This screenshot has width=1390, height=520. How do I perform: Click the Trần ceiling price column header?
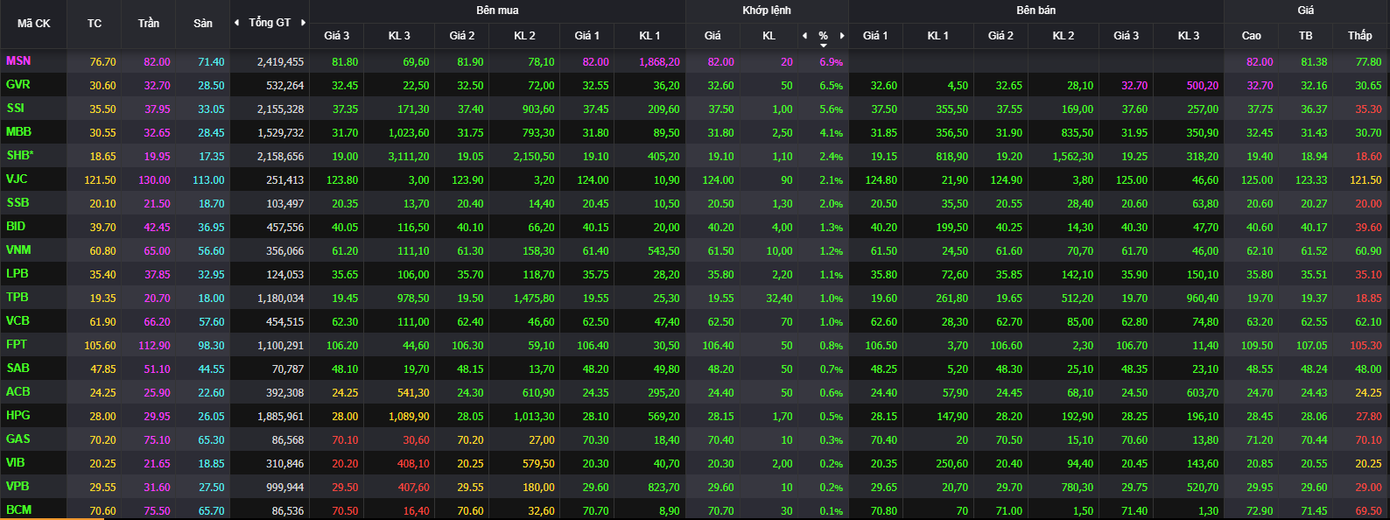[x=148, y=23]
